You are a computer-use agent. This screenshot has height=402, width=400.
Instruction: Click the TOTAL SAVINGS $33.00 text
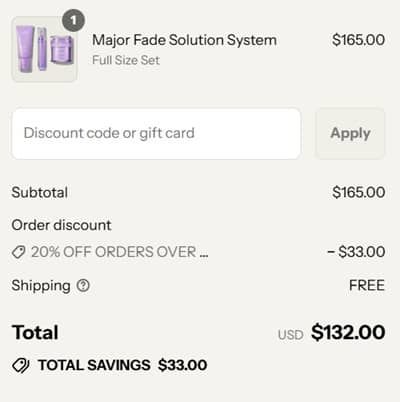pos(123,365)
